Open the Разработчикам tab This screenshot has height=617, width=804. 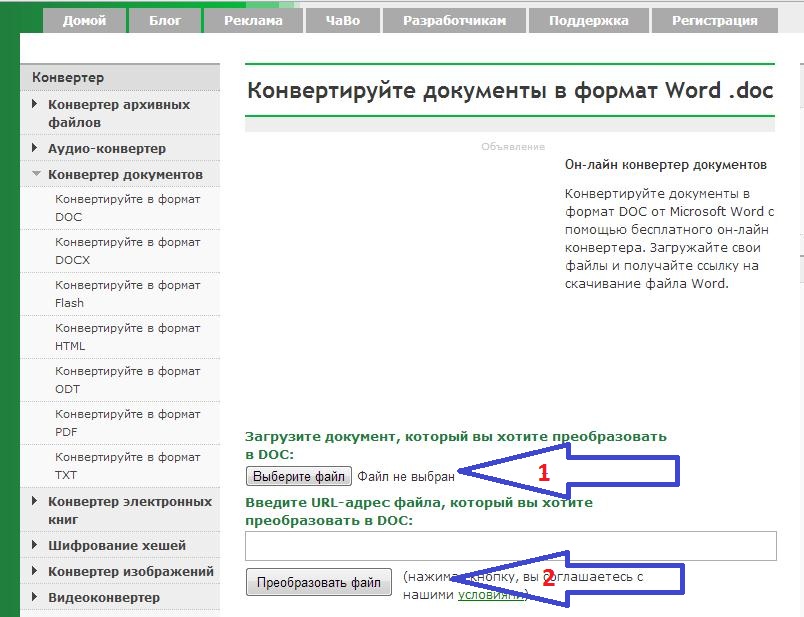tap(454, 20)
